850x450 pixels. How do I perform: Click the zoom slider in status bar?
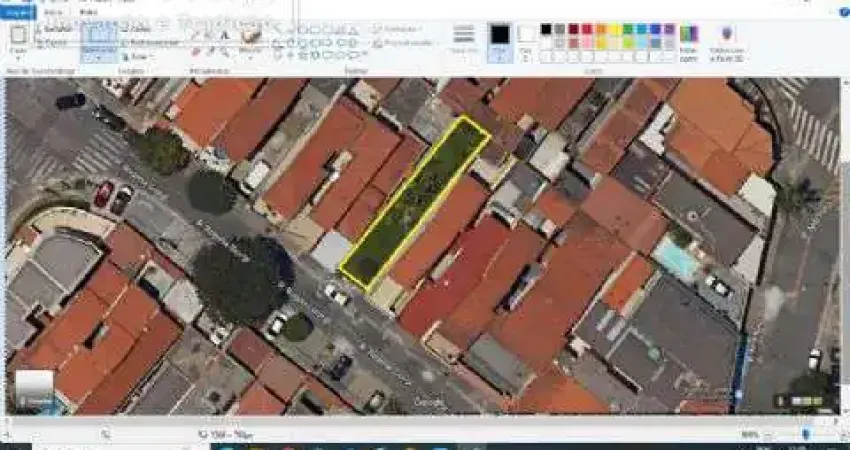tap(807, 435)
